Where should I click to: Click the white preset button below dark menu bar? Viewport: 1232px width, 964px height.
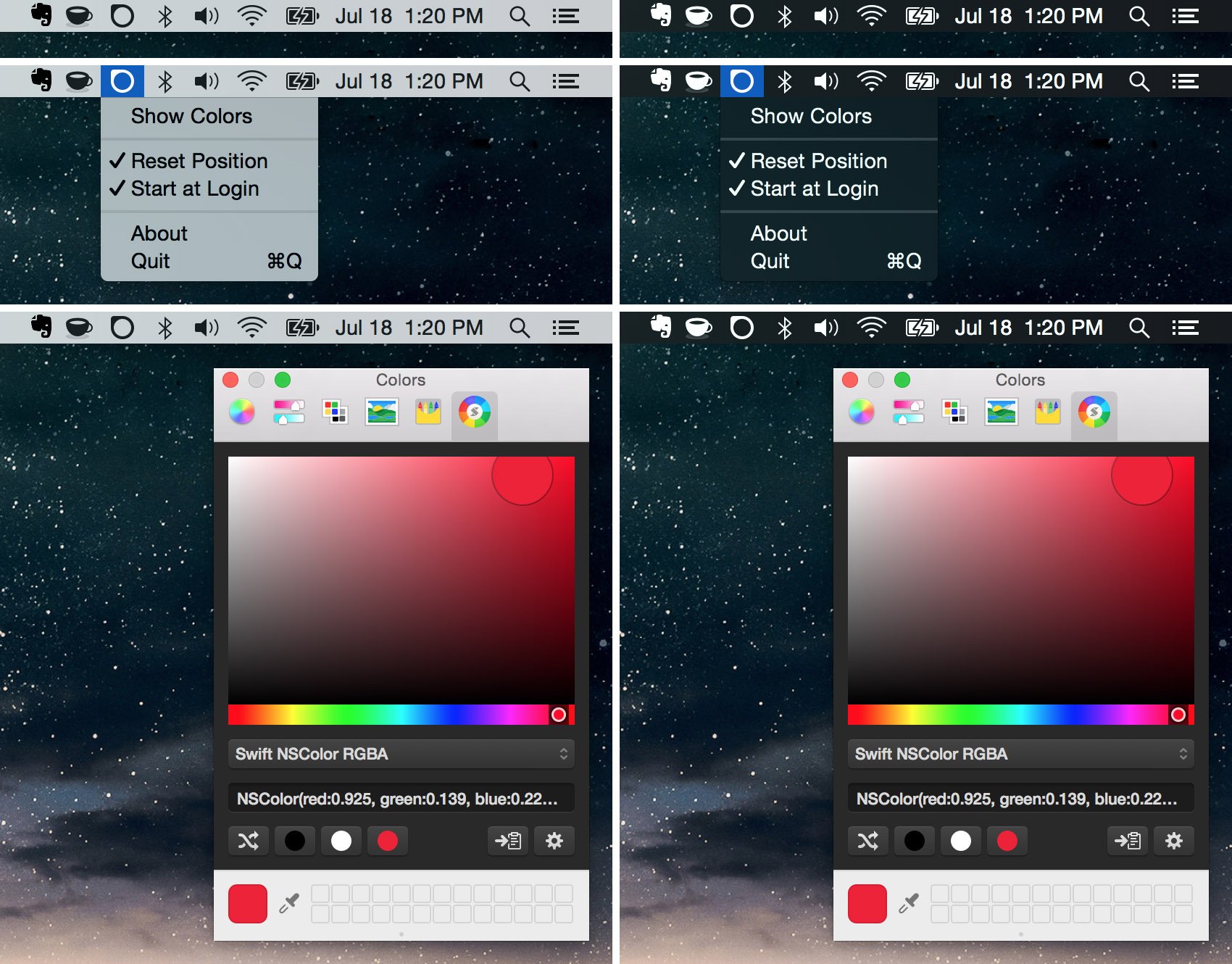(961, 841)
